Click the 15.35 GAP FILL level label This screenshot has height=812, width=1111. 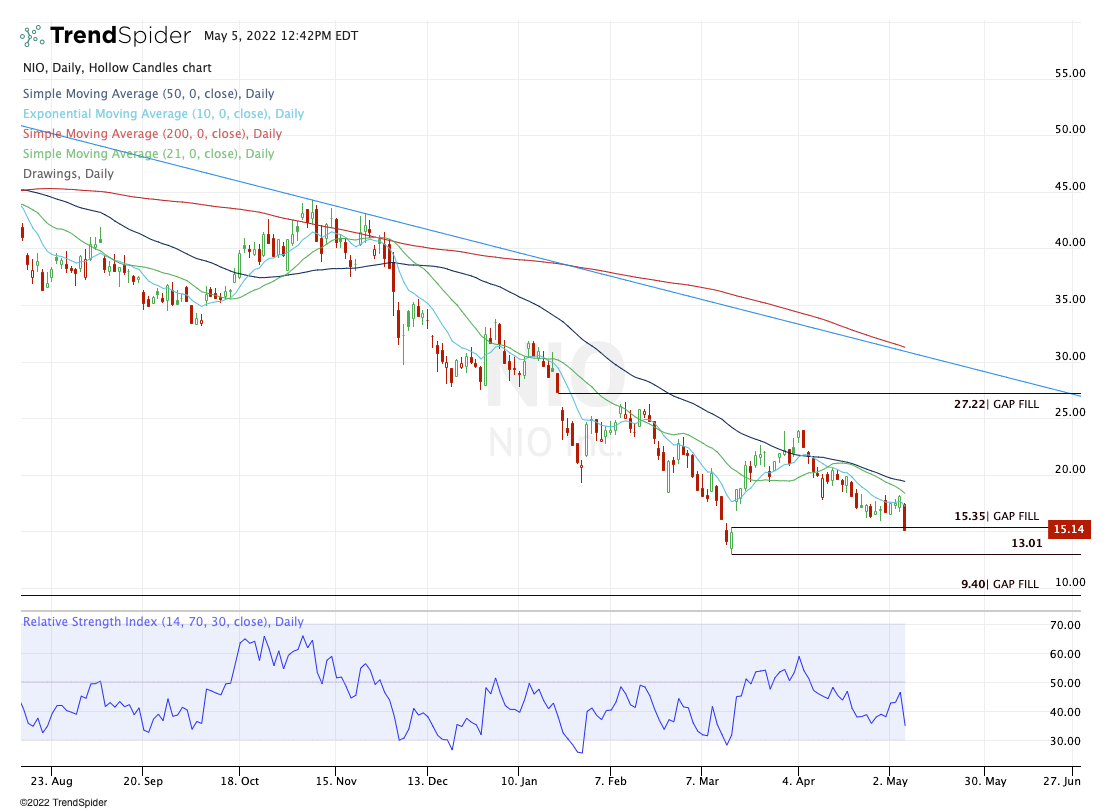coord(996,516)
